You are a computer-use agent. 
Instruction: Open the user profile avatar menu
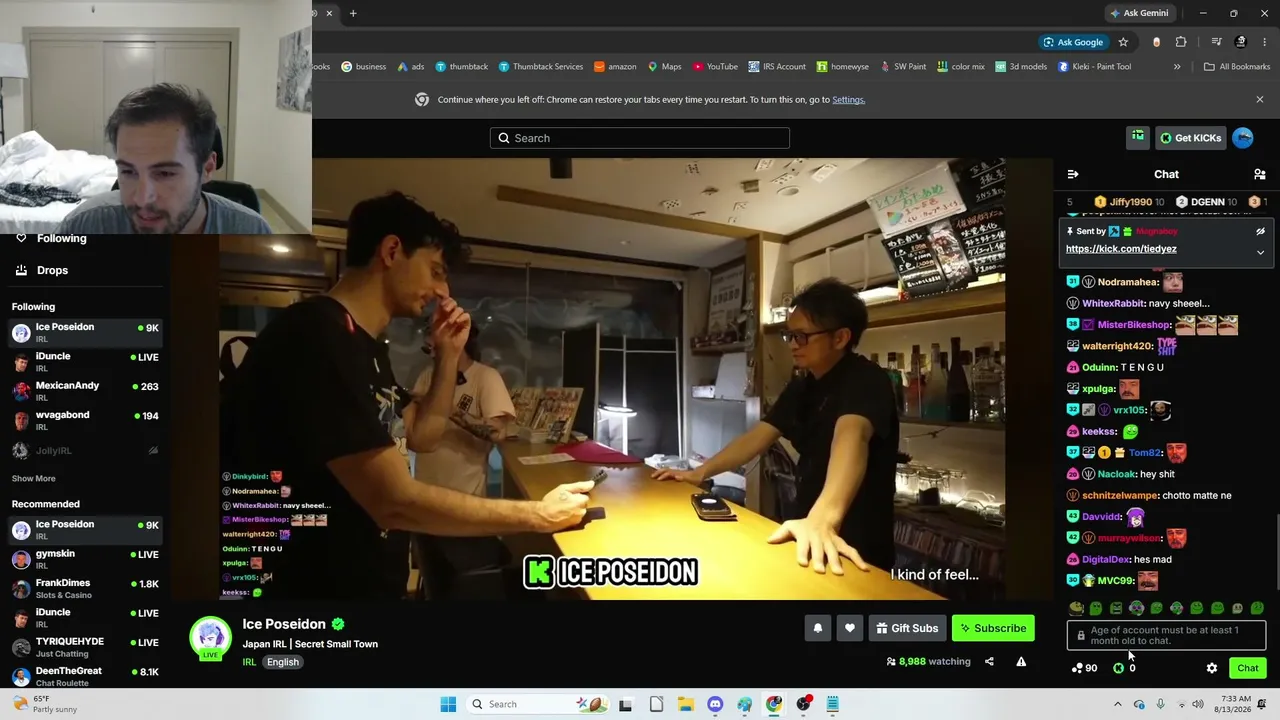pyautogui.click(x=1243, y=138)
